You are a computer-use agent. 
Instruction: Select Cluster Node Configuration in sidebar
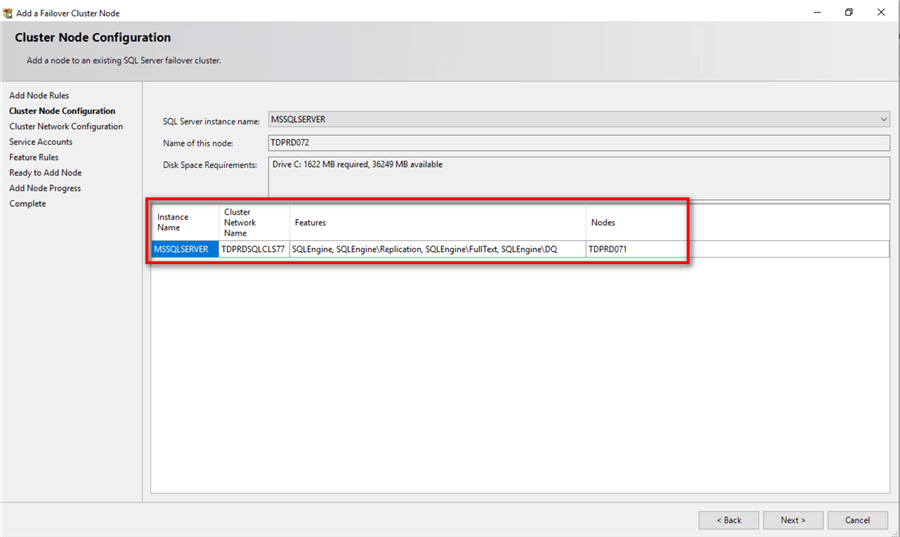point(62,111)
